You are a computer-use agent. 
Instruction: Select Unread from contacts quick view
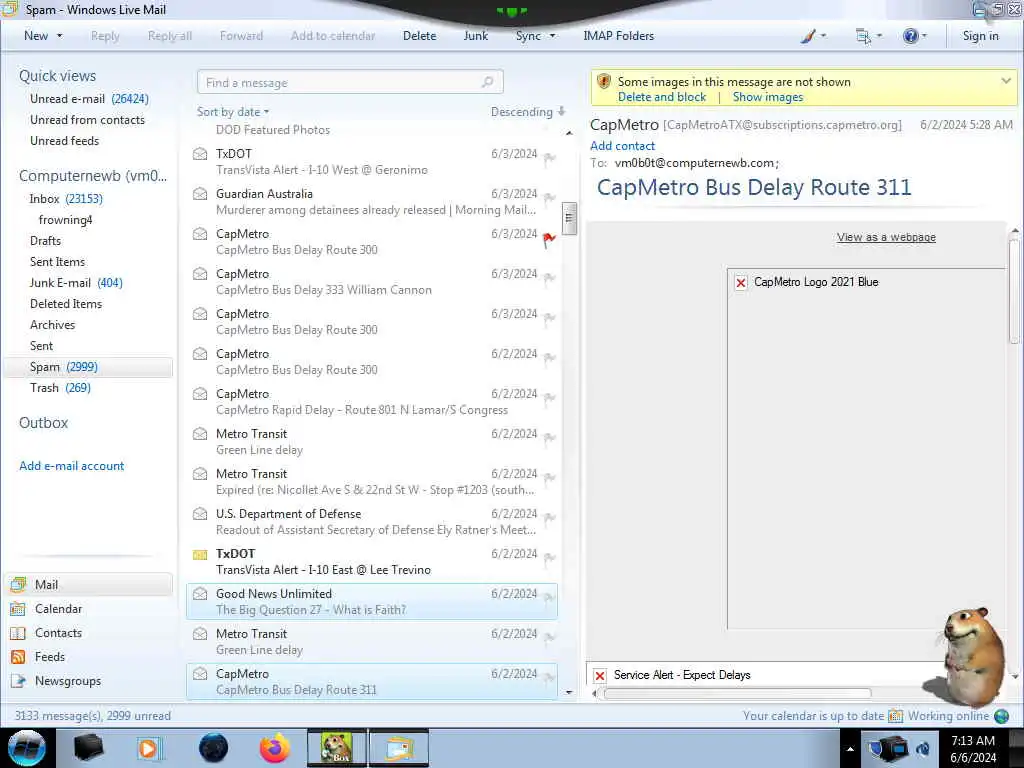[x=88, y=120]
